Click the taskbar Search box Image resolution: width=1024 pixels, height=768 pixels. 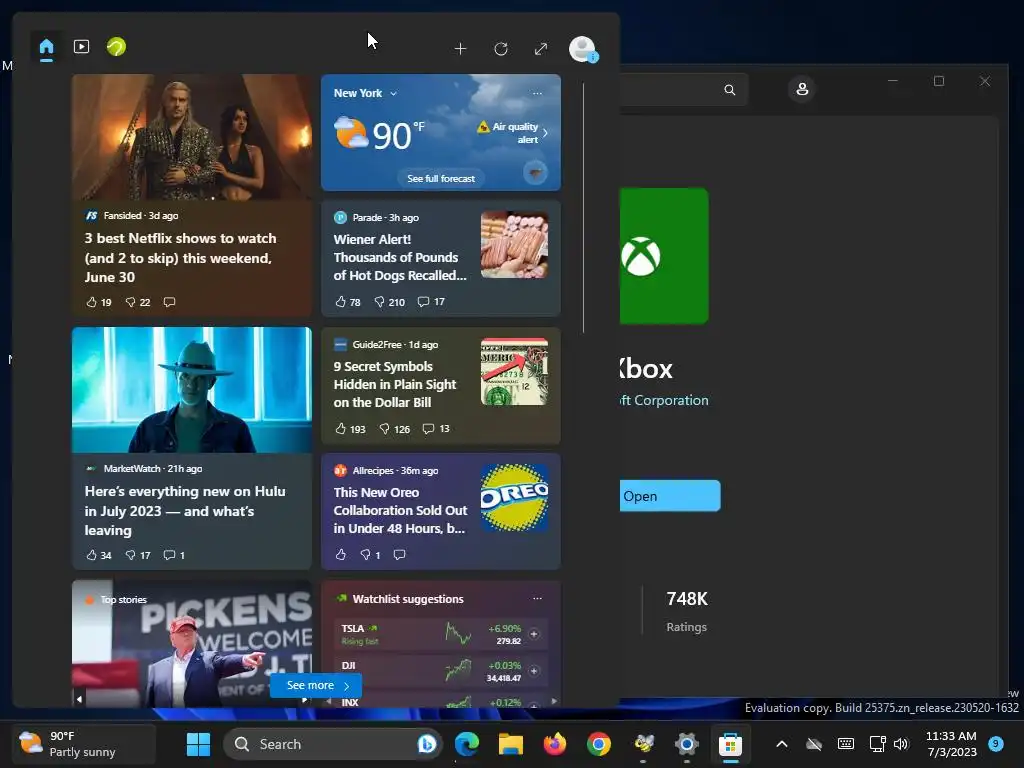(x=333, y=744)
